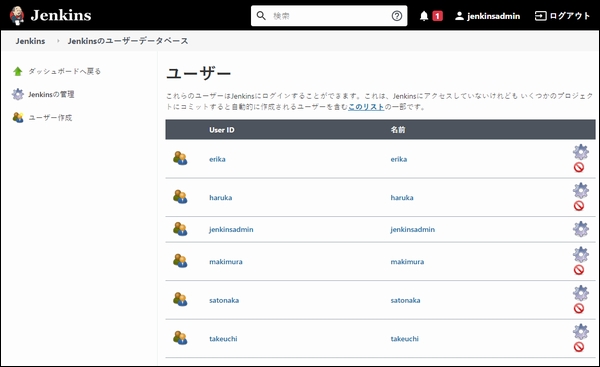Image resolution: width=600 pixels, height=367 pixels.
Task: Open Jenkinsの管理 in sidebar
Action: 51,94
